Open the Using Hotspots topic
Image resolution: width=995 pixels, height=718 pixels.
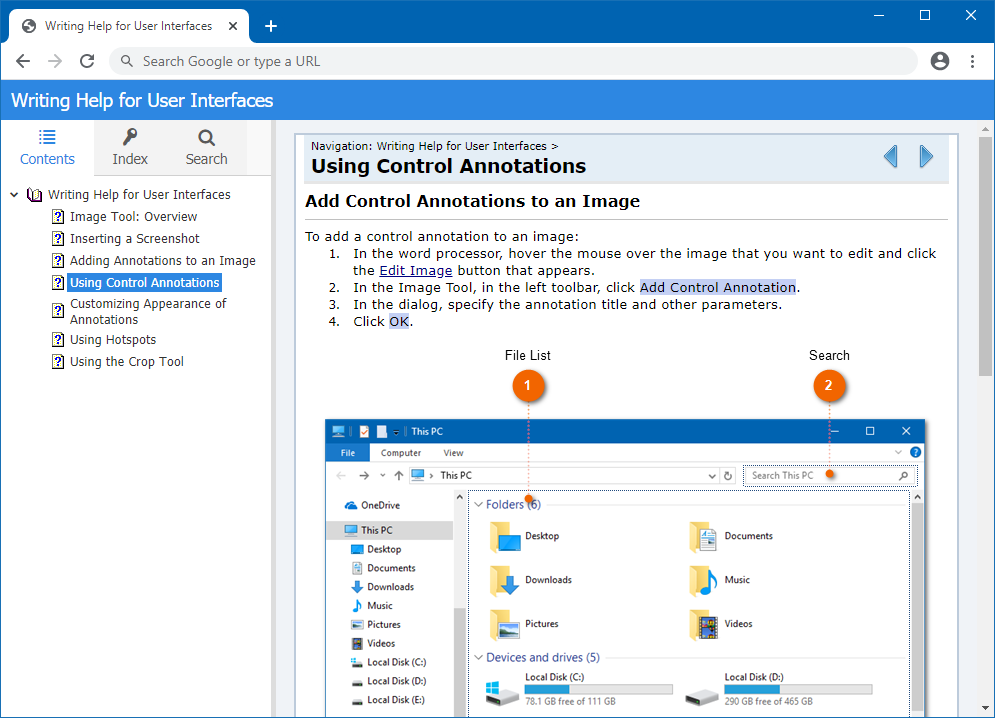113,340
